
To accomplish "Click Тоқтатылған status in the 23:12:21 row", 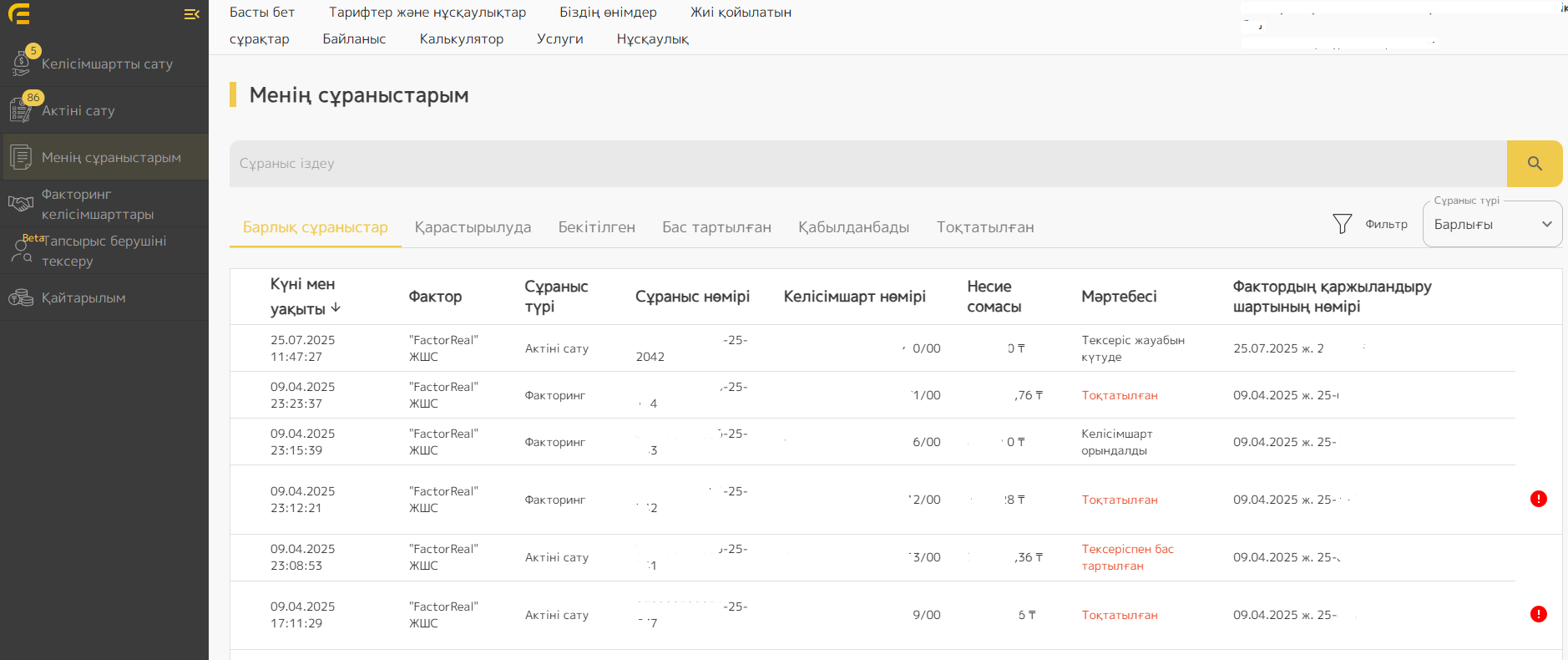I will coord(1120,500).
